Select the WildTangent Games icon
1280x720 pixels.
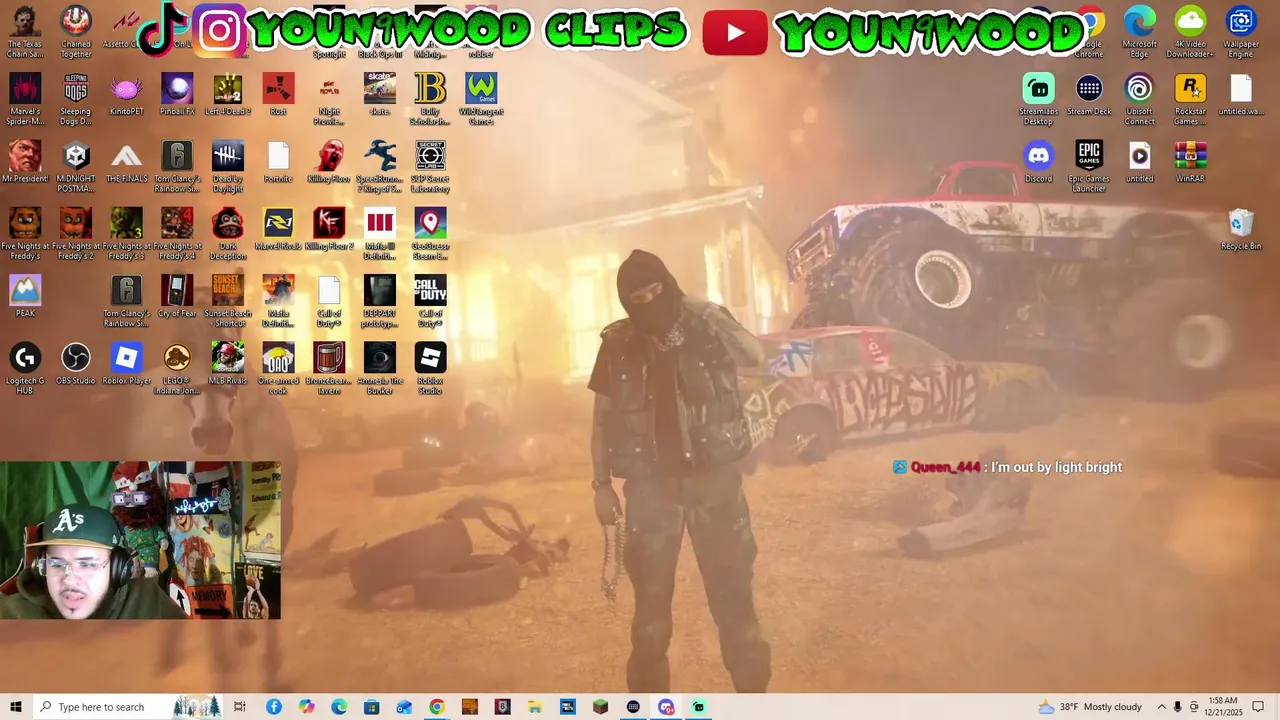(481, 99)
